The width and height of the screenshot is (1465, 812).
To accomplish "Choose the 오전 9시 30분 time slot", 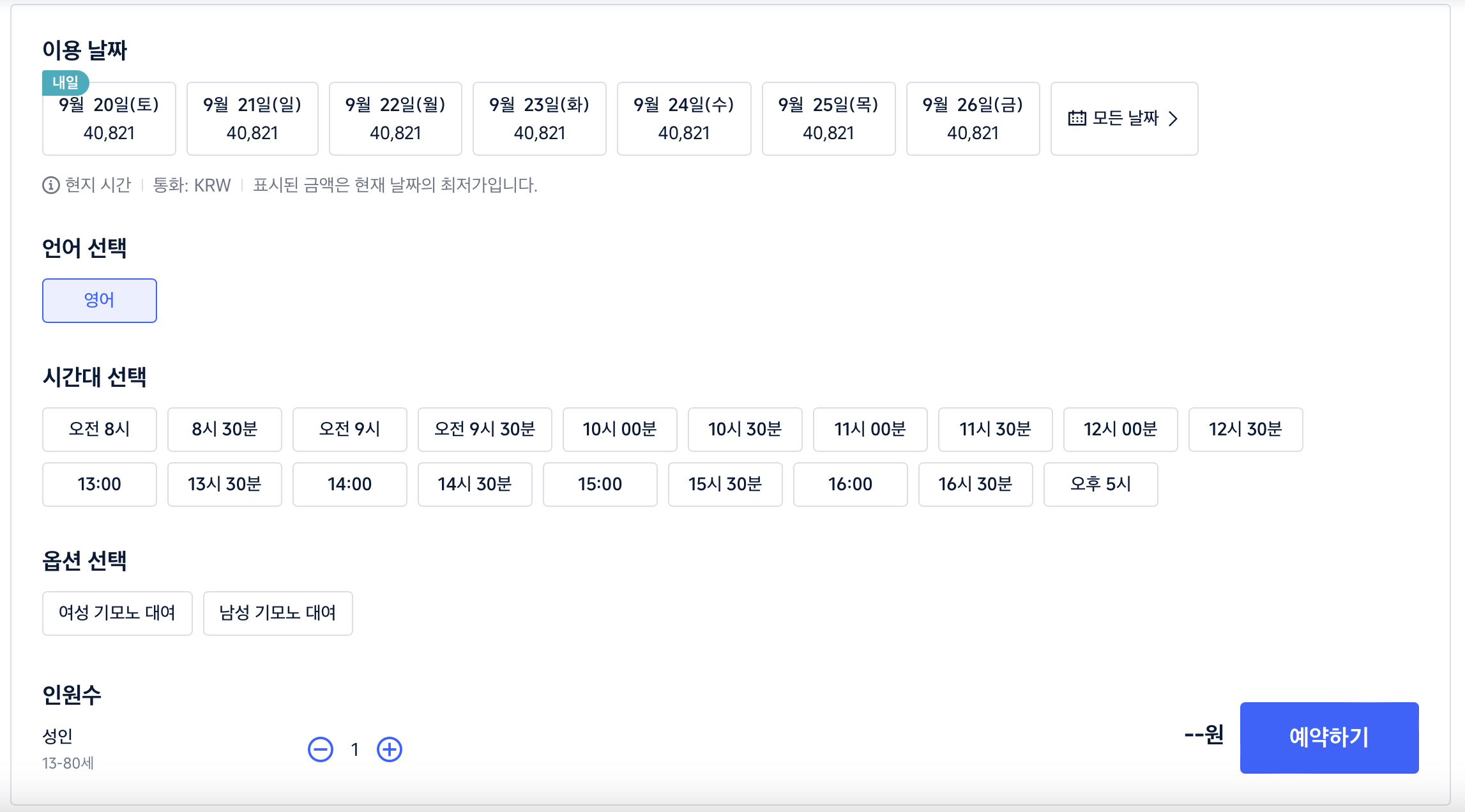I will click(485, 429).
